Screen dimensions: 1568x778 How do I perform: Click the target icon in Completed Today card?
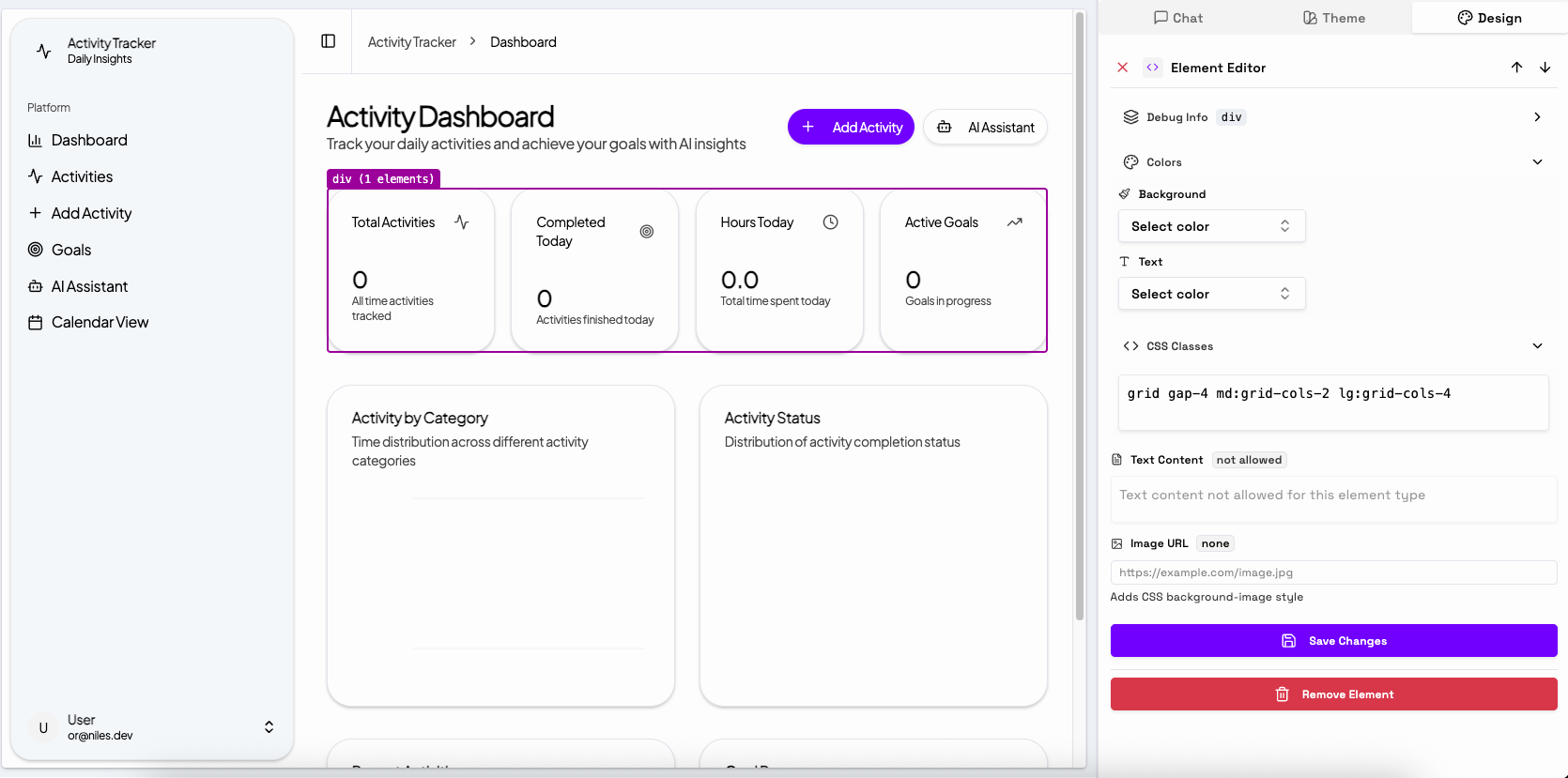click(x=647, y=232)
